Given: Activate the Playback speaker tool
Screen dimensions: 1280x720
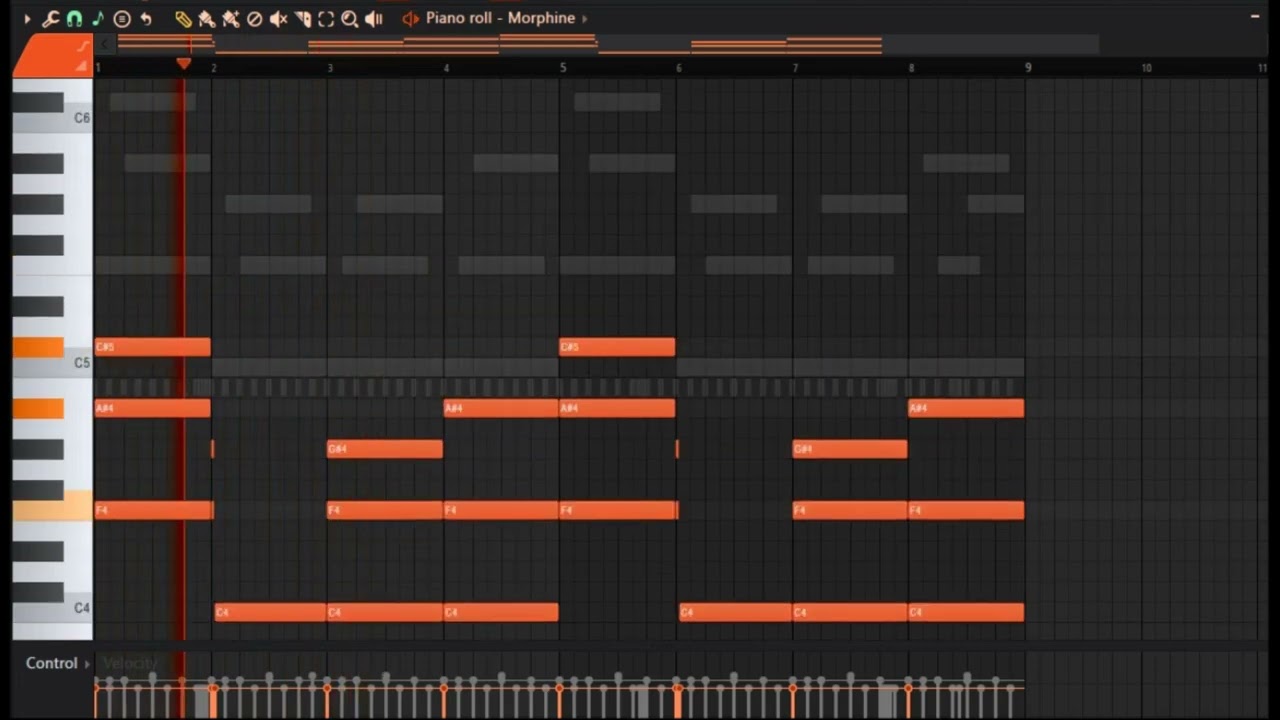Looking at the screenshot, I should [374, 18].
